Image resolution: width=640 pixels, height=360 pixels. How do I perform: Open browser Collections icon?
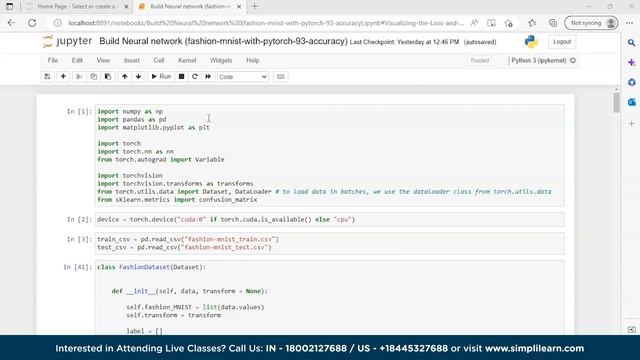coord(553,23)
